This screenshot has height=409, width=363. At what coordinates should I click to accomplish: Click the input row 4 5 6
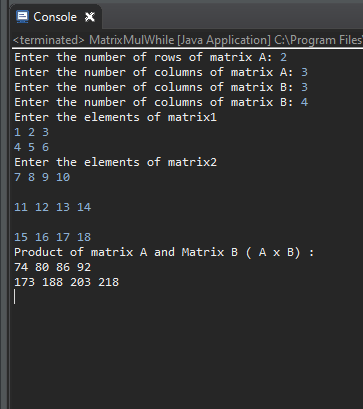31,147
